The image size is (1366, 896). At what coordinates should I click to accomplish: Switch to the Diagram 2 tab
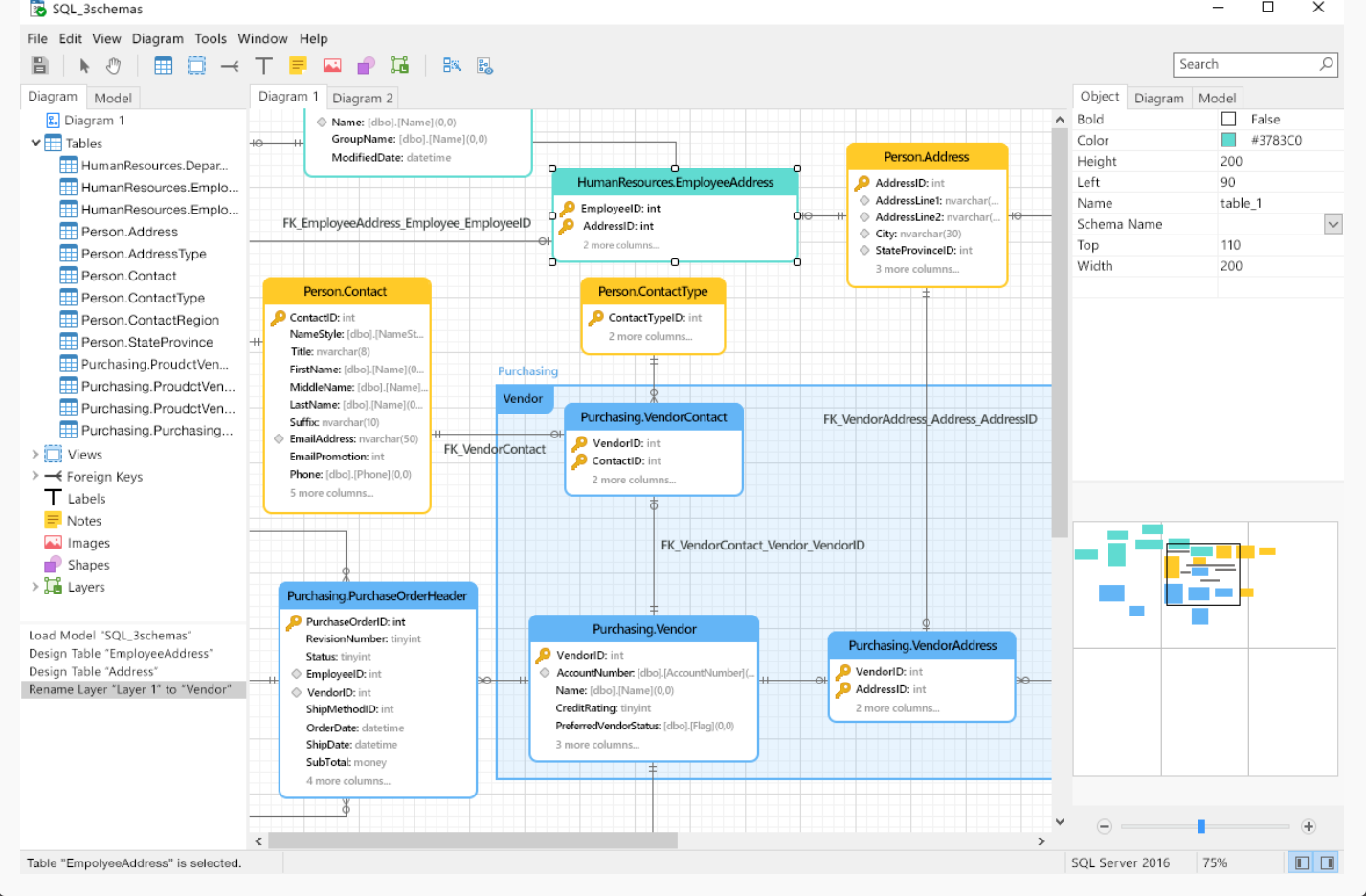click(x=362, y=98)
